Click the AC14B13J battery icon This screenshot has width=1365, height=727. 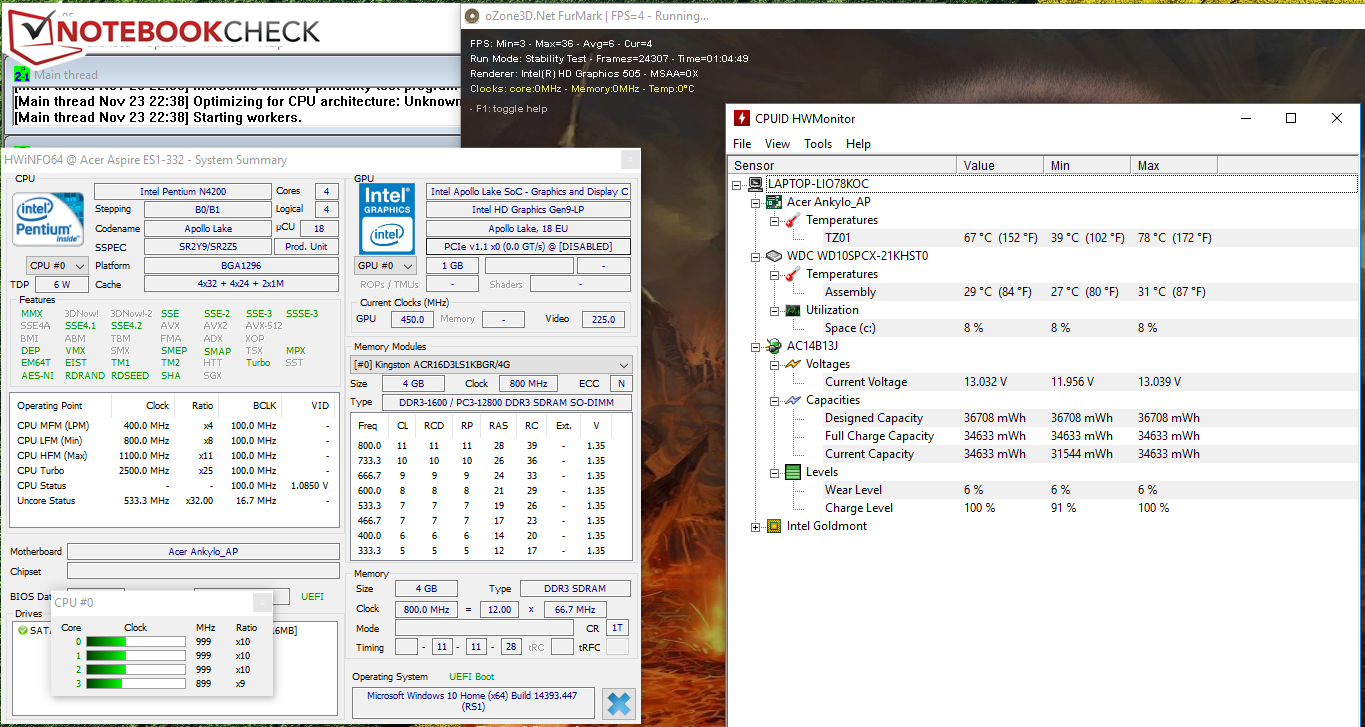pos(774,346)
